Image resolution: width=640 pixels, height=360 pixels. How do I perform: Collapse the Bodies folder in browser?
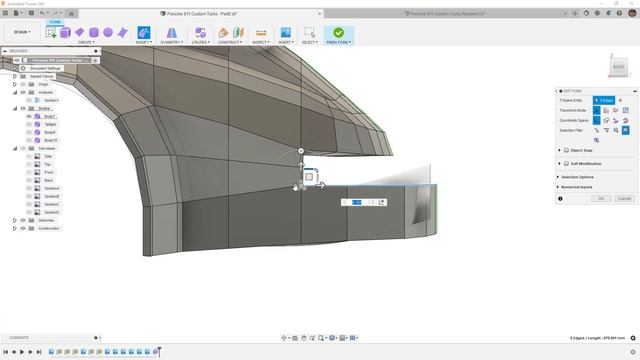15,108
